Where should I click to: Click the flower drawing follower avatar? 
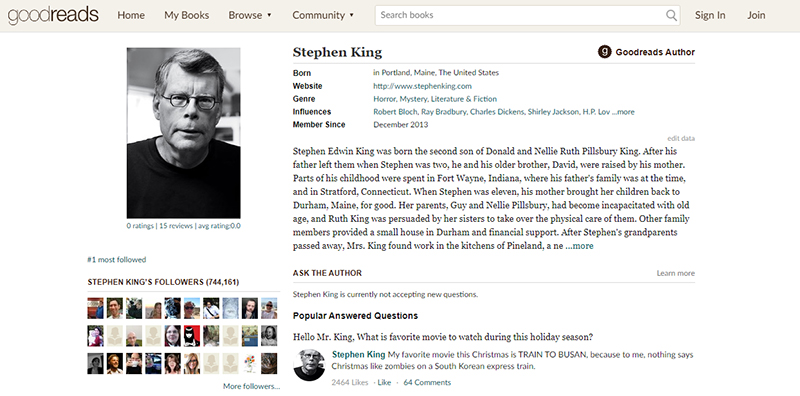(250, 363)
